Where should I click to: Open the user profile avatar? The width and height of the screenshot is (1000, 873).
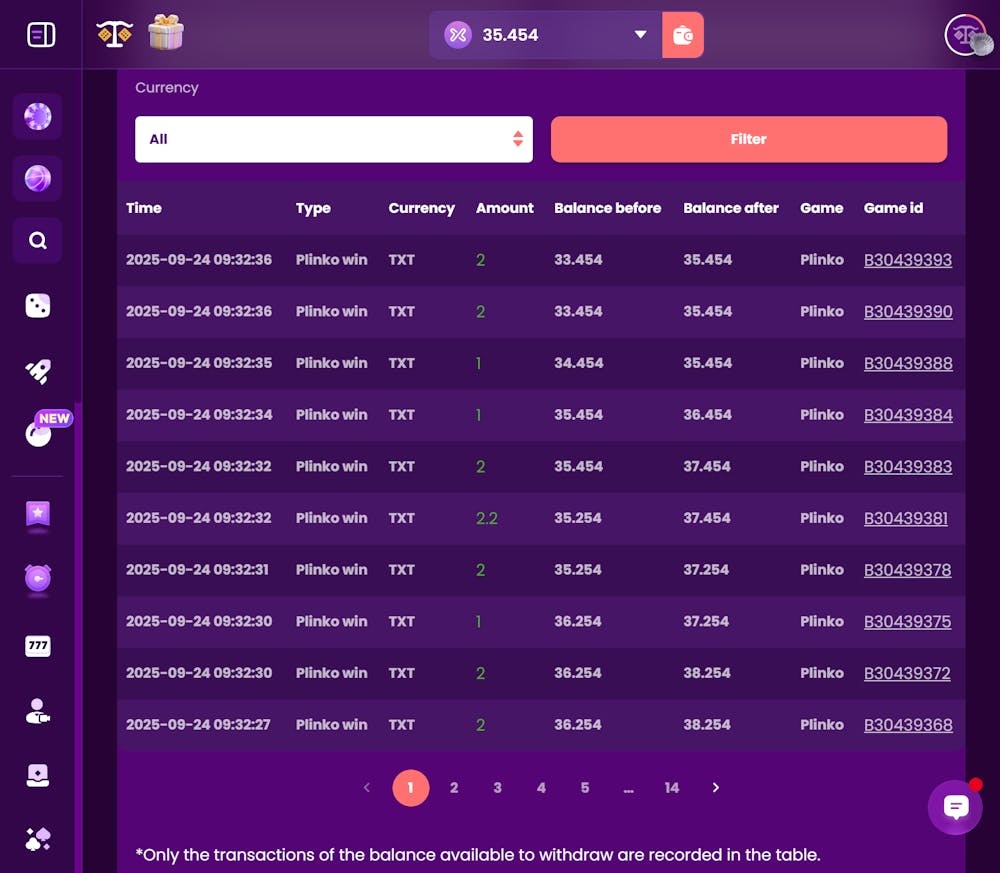tap(968, 34)
